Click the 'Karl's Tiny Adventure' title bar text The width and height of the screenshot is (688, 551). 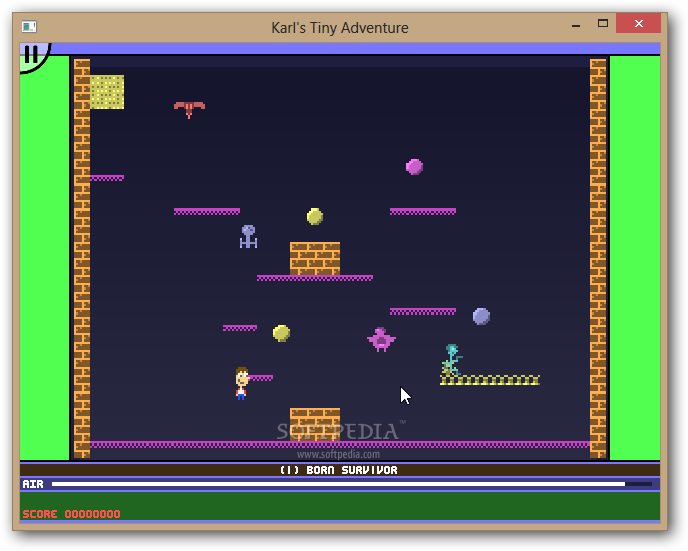point(340,28)
